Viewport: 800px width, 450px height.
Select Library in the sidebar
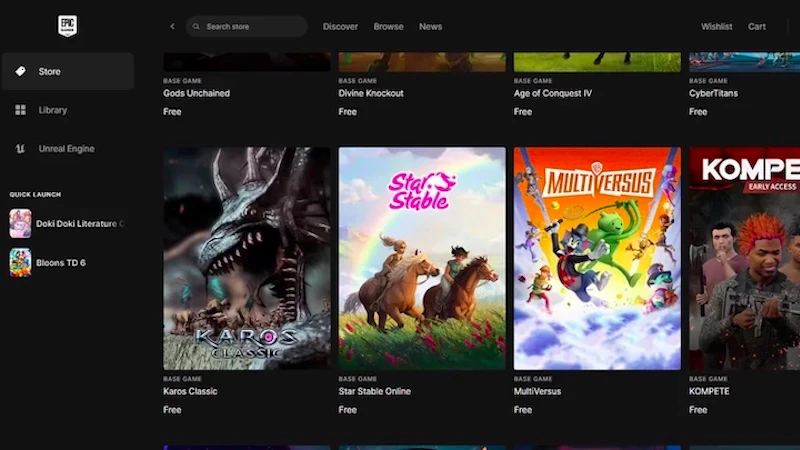pyautogui.click(x=68, y=110)
